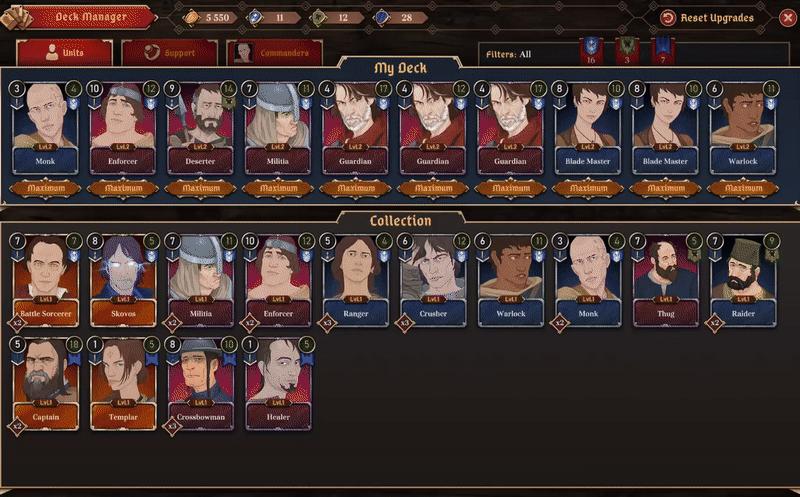
Task: Toggle the blue shield faction filter showing 16
Action: tap(591, 51)
